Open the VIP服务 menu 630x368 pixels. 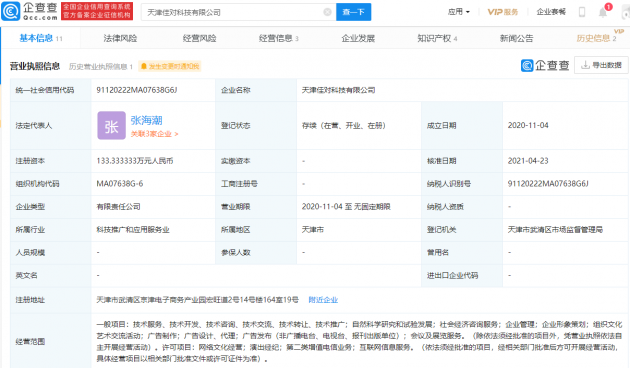coord(503,12)
